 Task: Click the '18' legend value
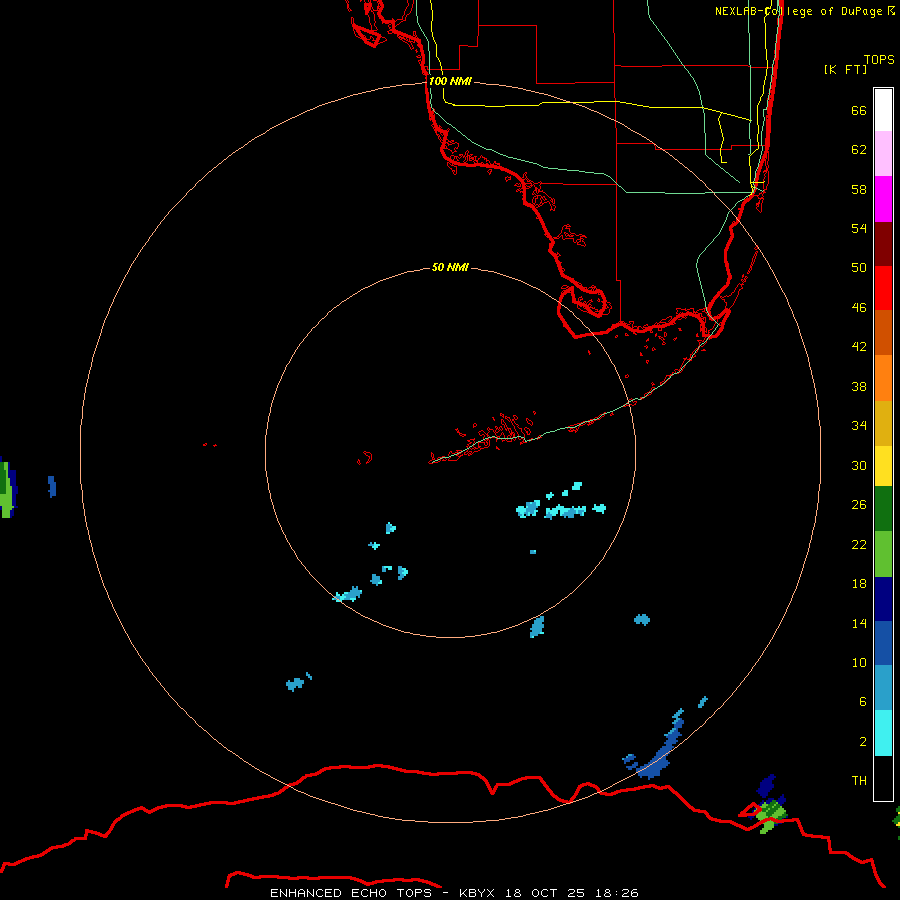click(859, 583)
